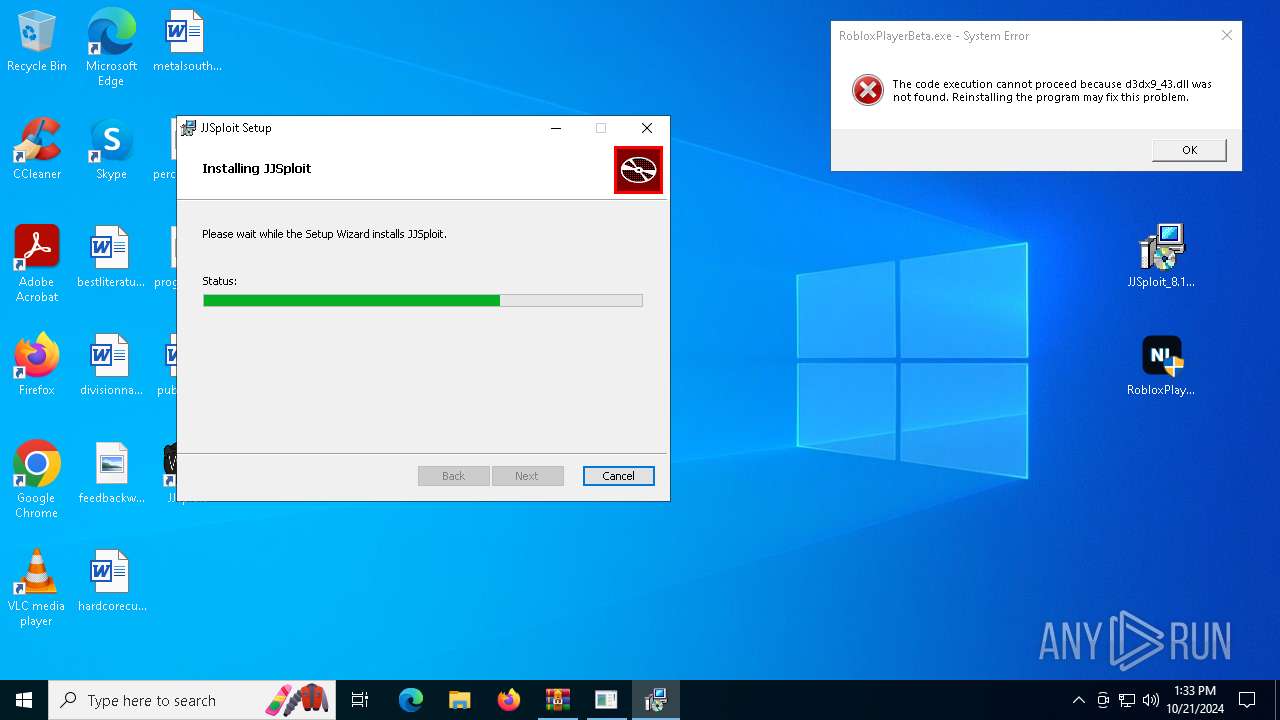Open the Recycle Bin desktop icon
The image size is (1280, 720).
point(37,41)
